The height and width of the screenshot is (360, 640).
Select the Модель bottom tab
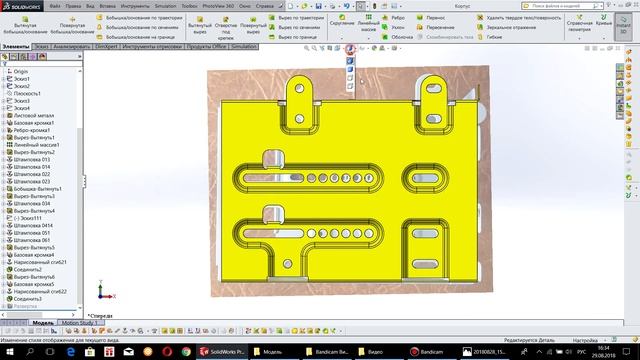click(43, 323)
